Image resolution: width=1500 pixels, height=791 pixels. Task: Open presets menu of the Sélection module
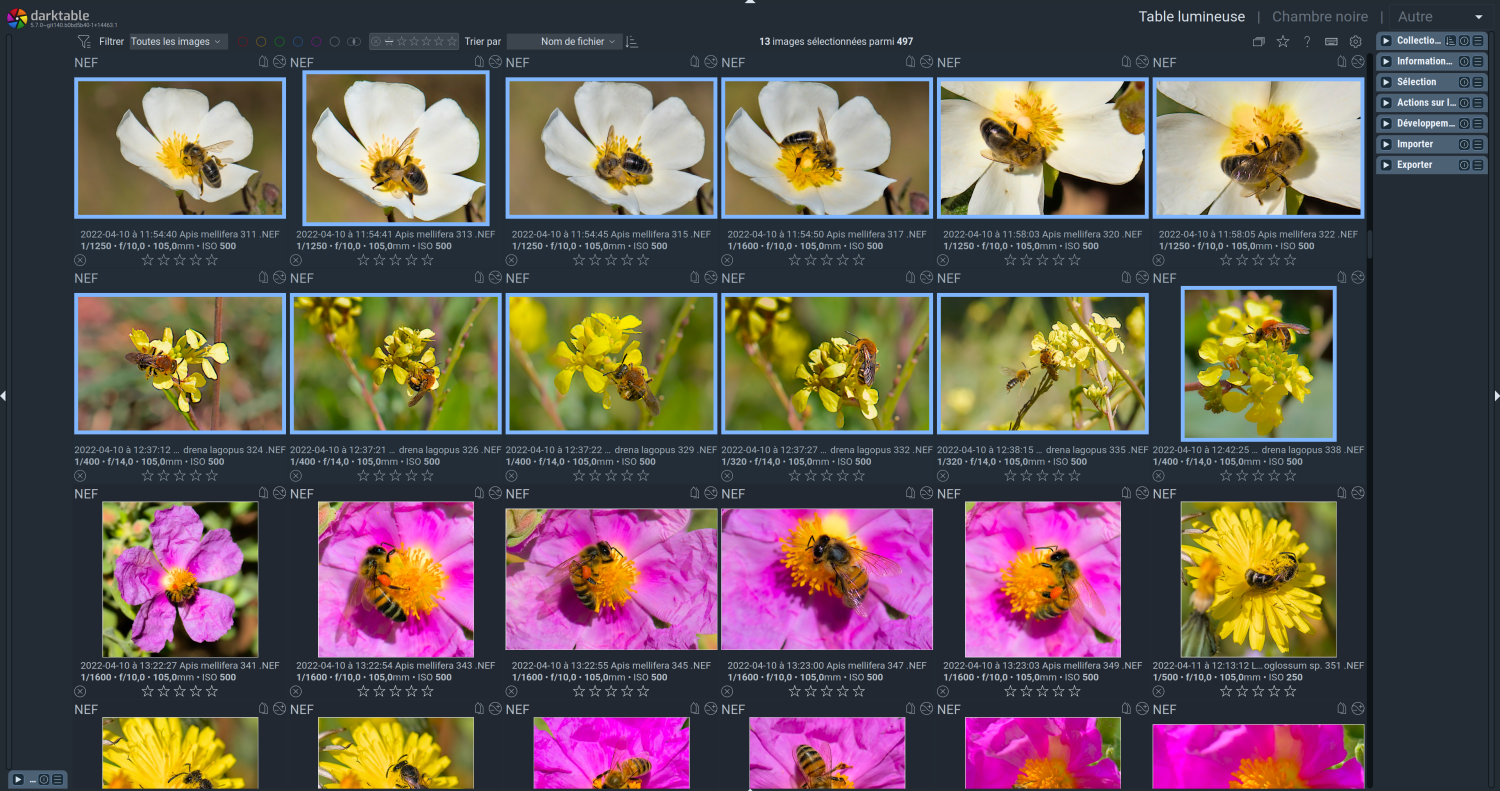tap(1478, 82)
